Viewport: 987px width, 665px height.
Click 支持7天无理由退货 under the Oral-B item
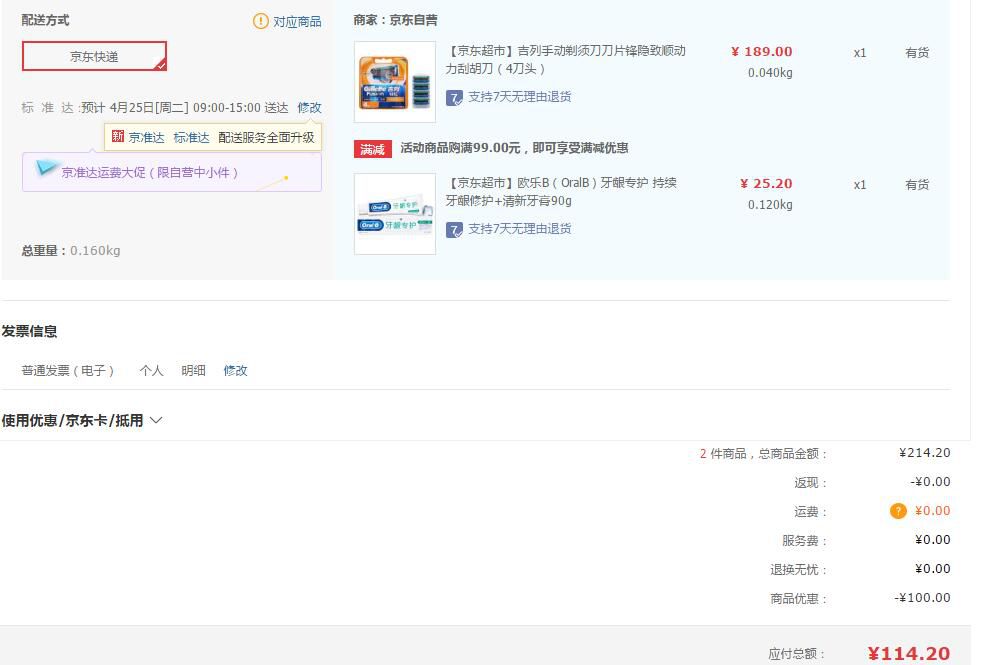pos(519,229)
